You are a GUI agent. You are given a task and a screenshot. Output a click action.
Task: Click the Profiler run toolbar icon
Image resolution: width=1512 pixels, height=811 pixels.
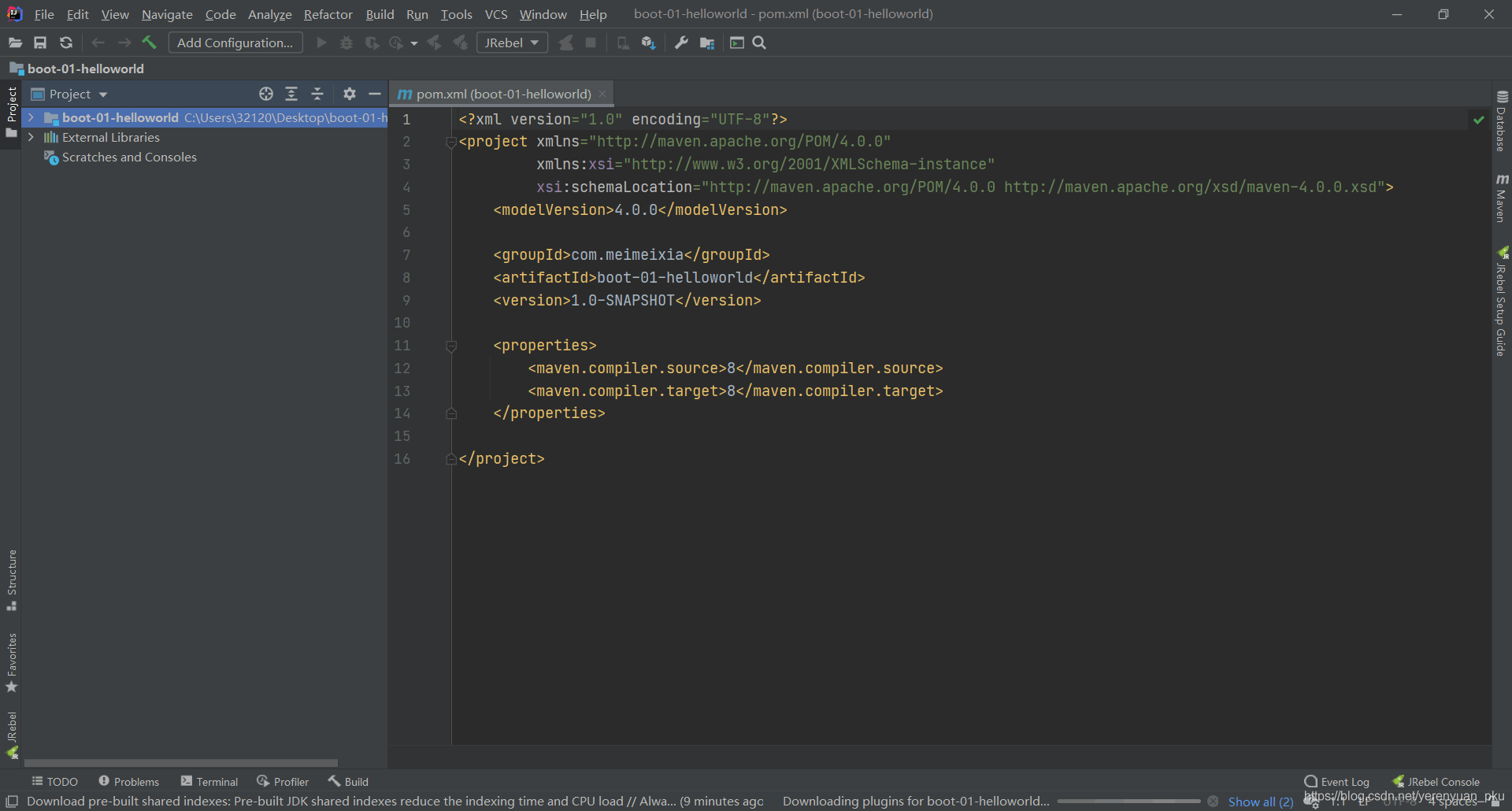tap(396, 43)
